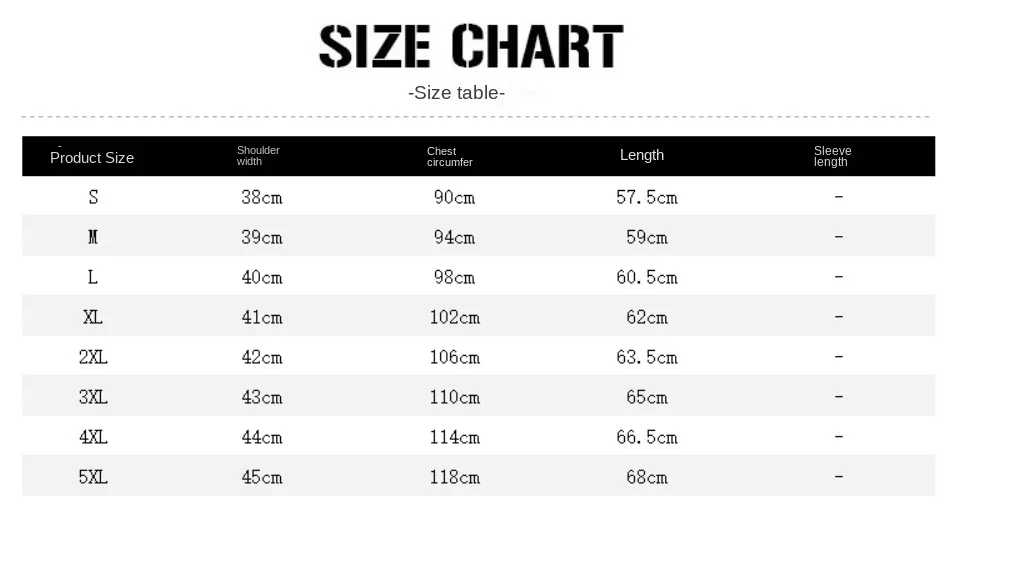
Task: Click the 114cm chest value
Action: pyautogui.click(x=454, y=437)
